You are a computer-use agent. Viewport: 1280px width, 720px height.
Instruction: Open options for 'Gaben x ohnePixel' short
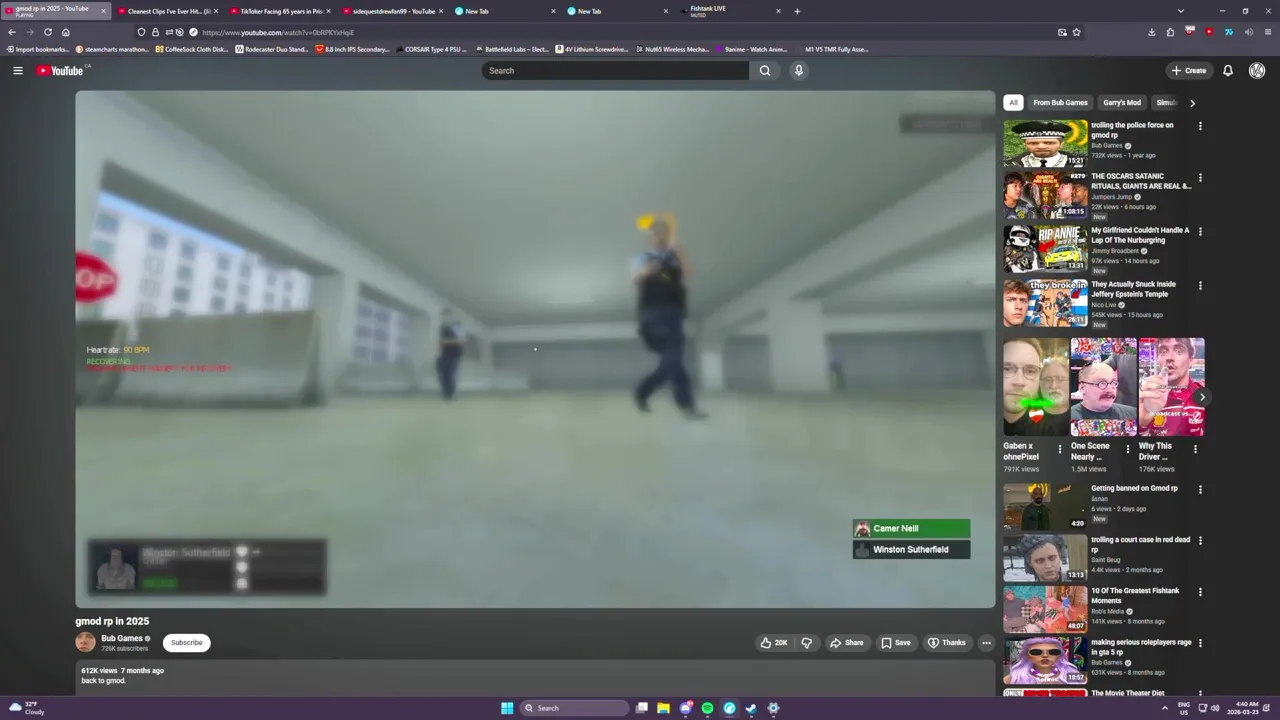point(1060,449)
